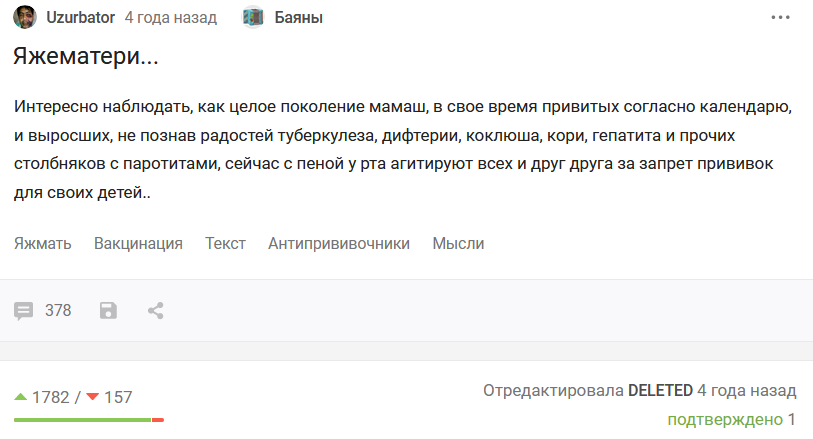
Task: Select the Вакцинация tag
Action: click(138, 243)
